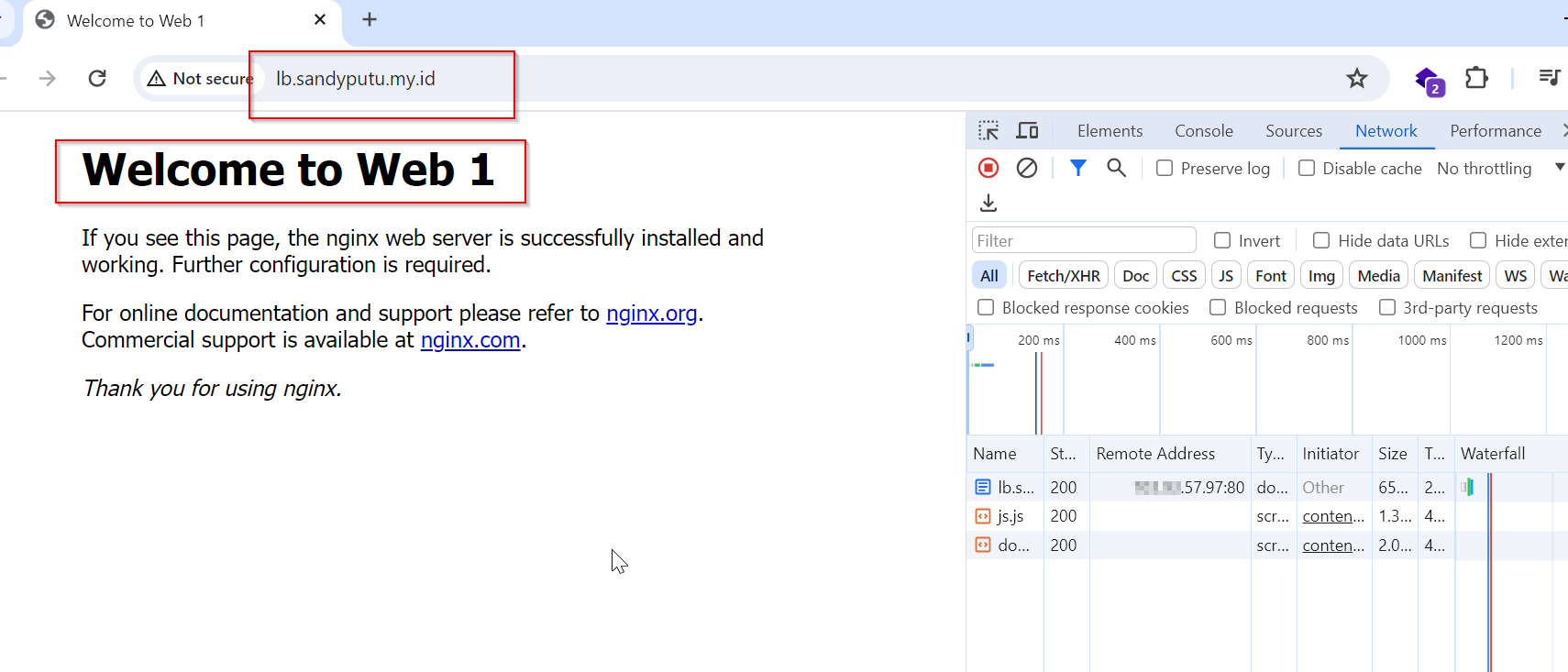Open the Sources tab

click(x=1293, y=131)
